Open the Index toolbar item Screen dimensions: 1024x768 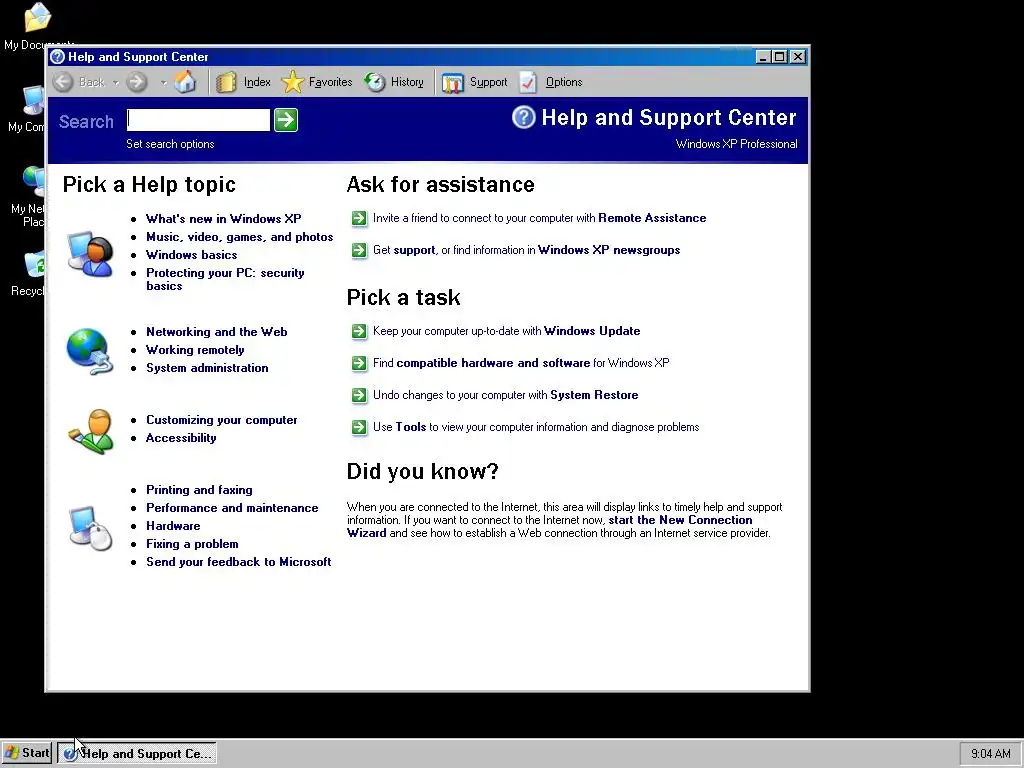pos(243,82)
